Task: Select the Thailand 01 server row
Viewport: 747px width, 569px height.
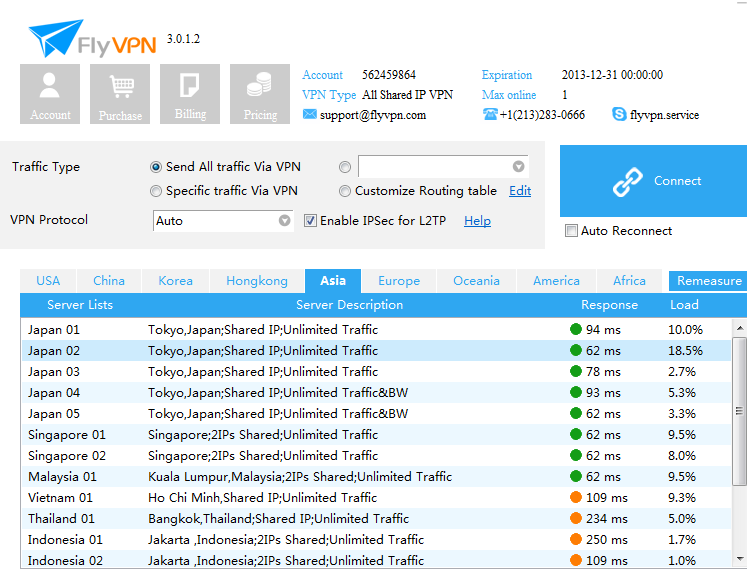Action: click(376, 518)
